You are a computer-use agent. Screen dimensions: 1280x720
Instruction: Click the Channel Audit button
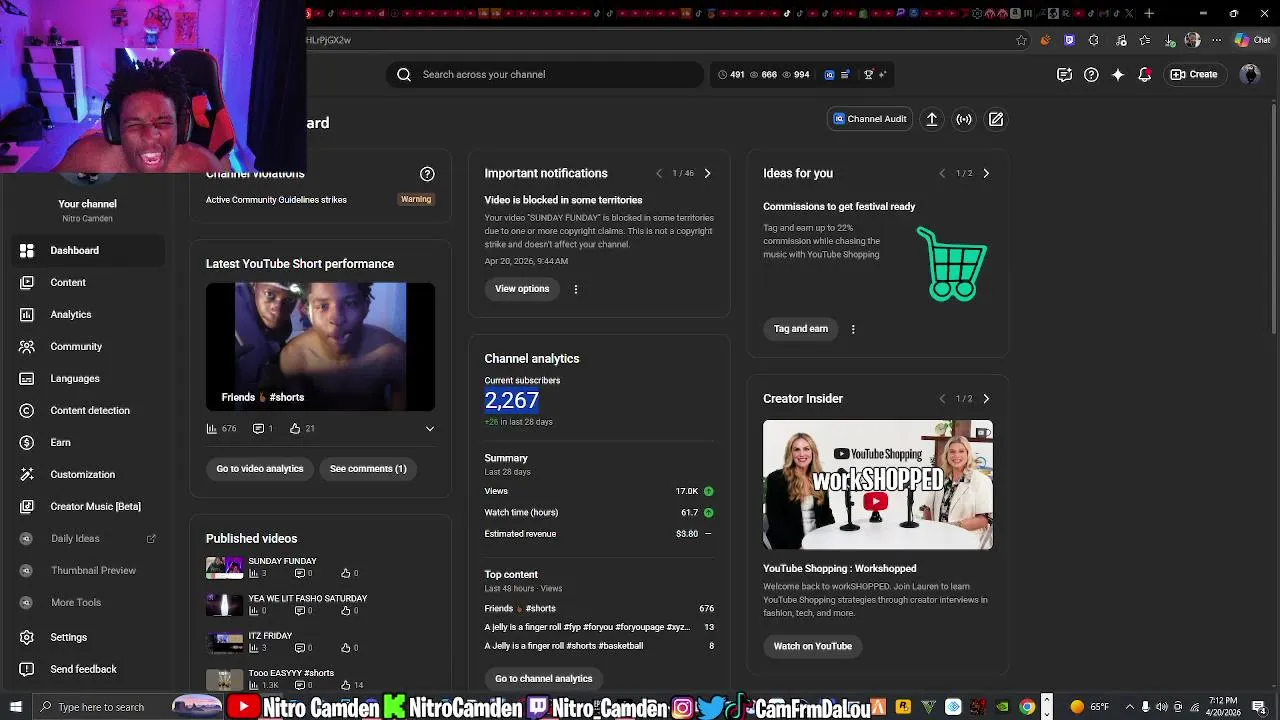[x=870, y=119]
